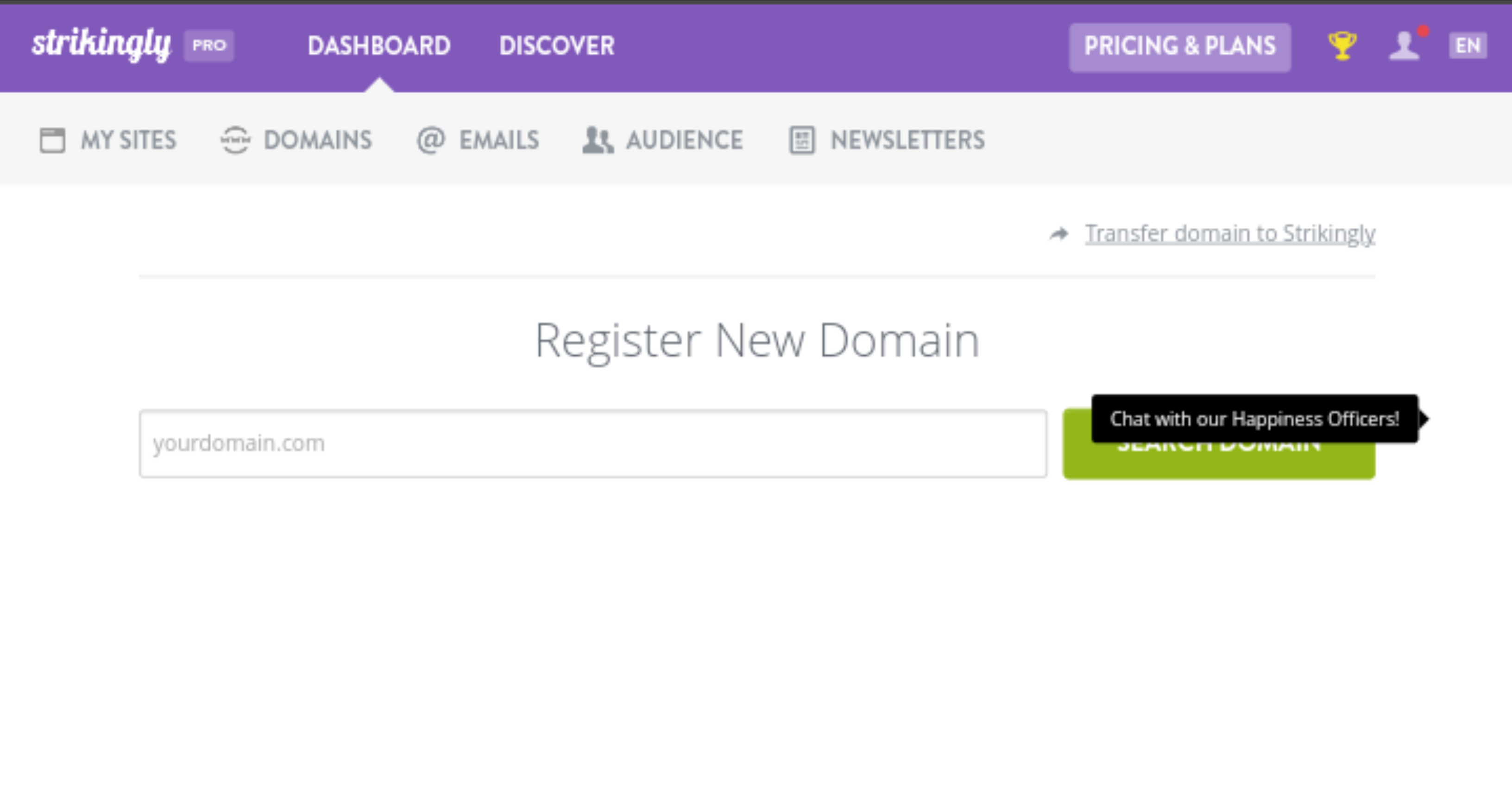Select the Domains globe icon
This screenshot has height=799, width=1512.
tap(235, 140)
